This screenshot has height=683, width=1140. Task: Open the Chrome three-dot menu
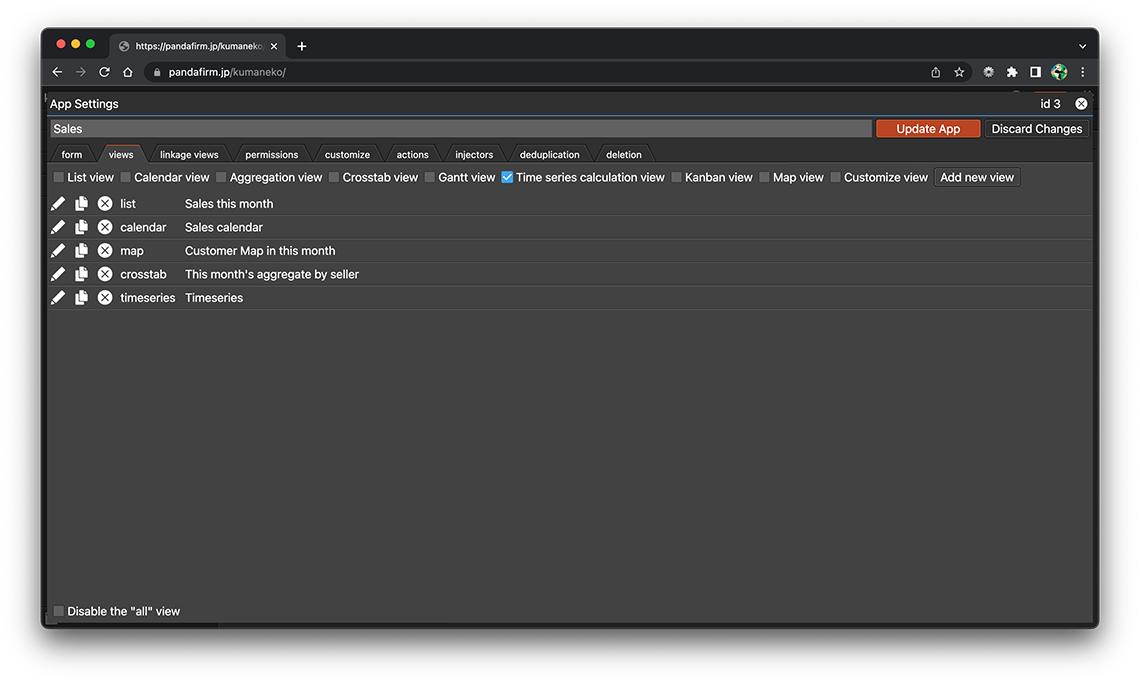1082,72
